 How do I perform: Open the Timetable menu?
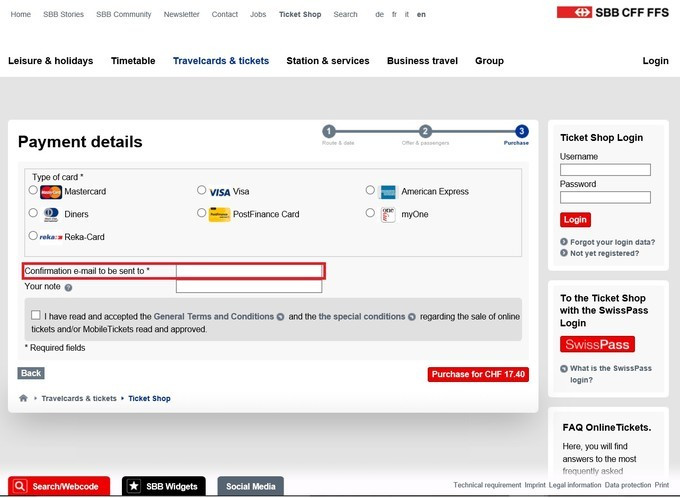point(133,61)
